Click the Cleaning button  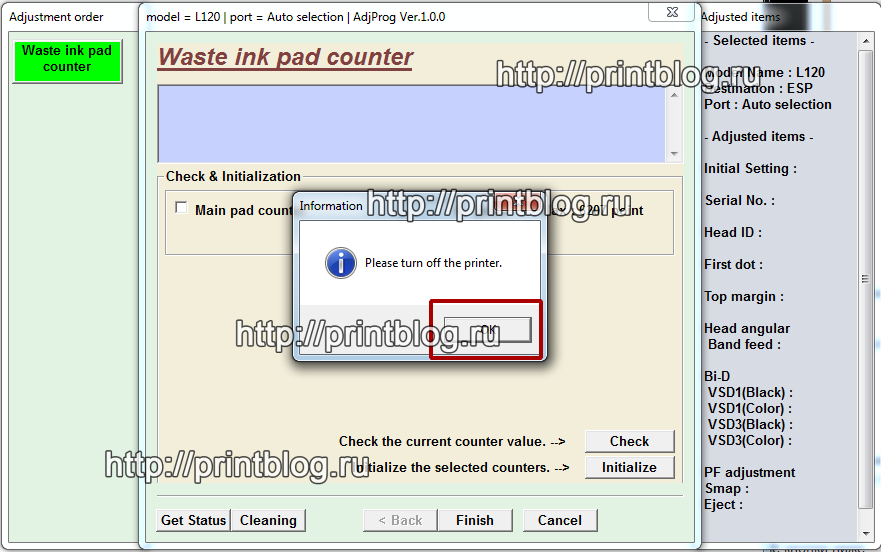click(x=268, y=520)
